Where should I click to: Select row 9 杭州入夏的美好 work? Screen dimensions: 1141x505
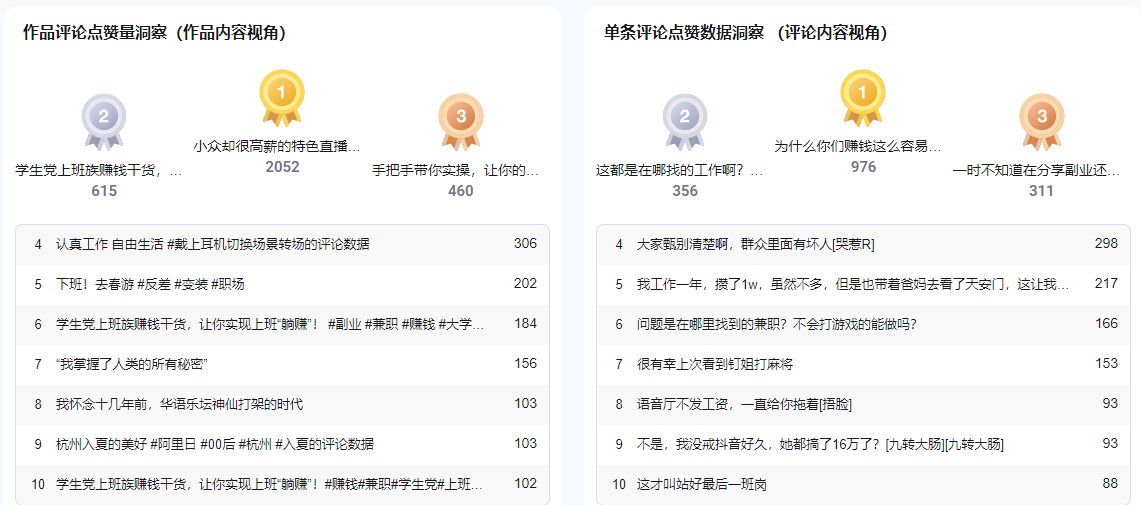click(214, 444)
